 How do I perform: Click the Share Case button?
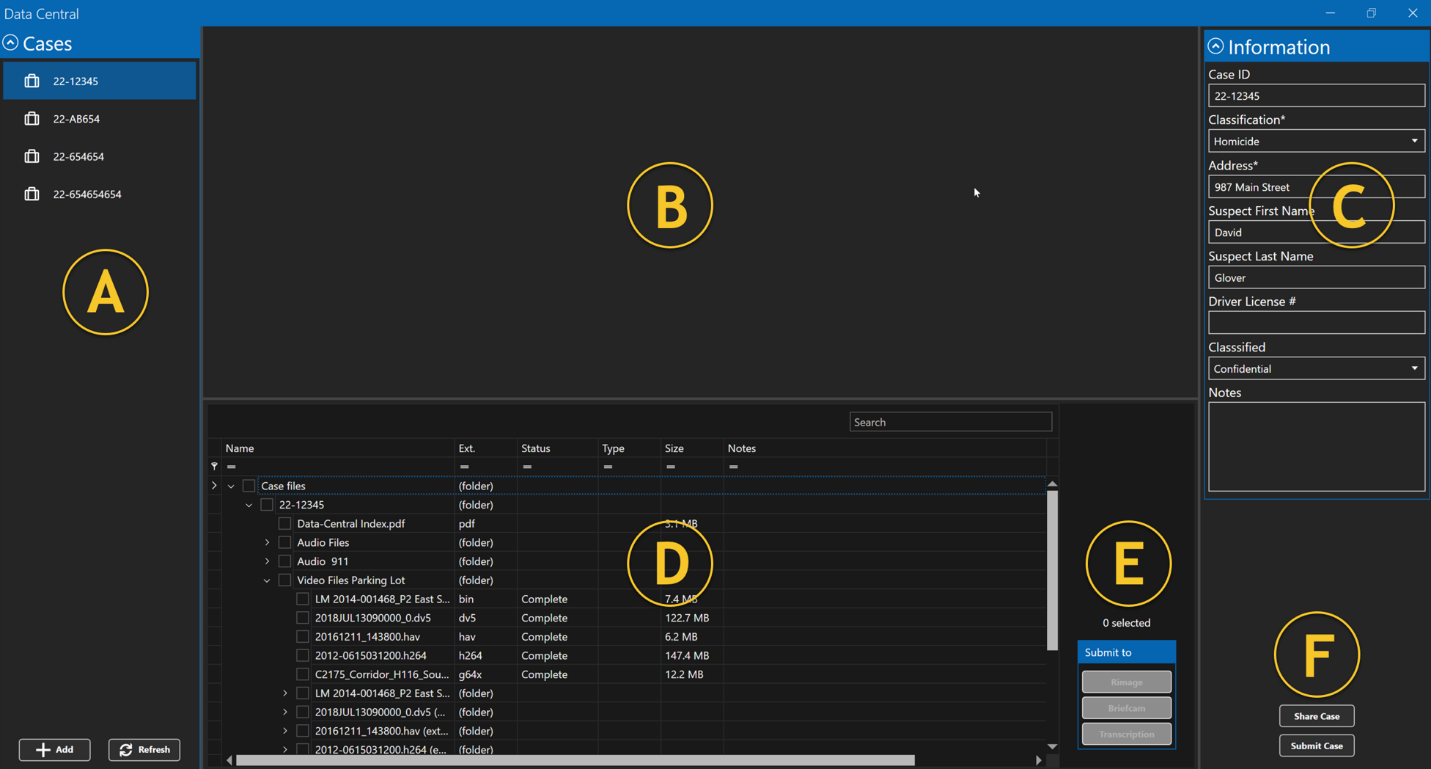tap(1317, 716)
